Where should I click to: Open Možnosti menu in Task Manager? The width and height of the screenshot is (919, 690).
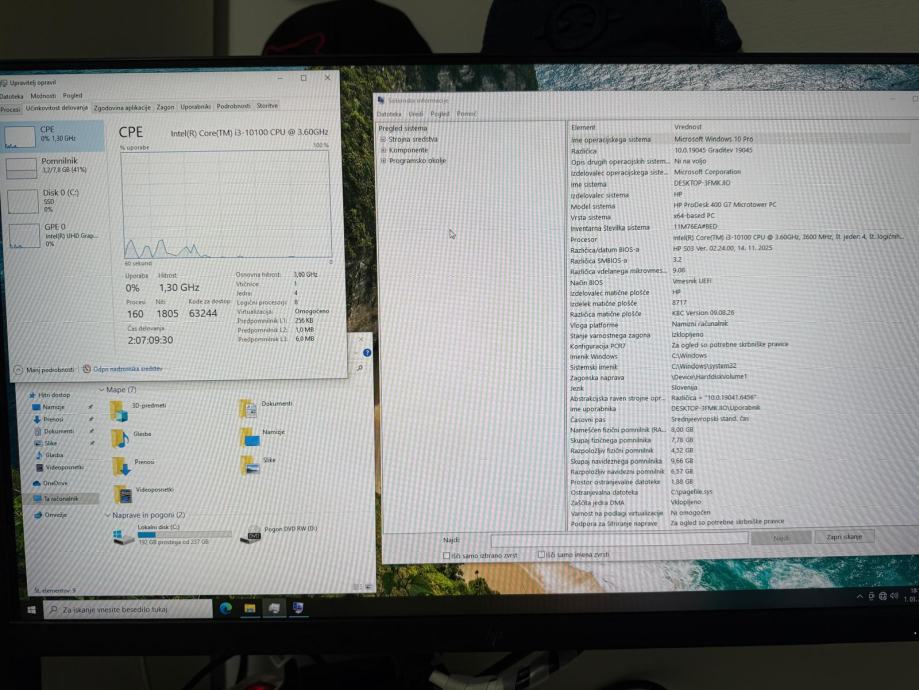(x=43, y=96)
